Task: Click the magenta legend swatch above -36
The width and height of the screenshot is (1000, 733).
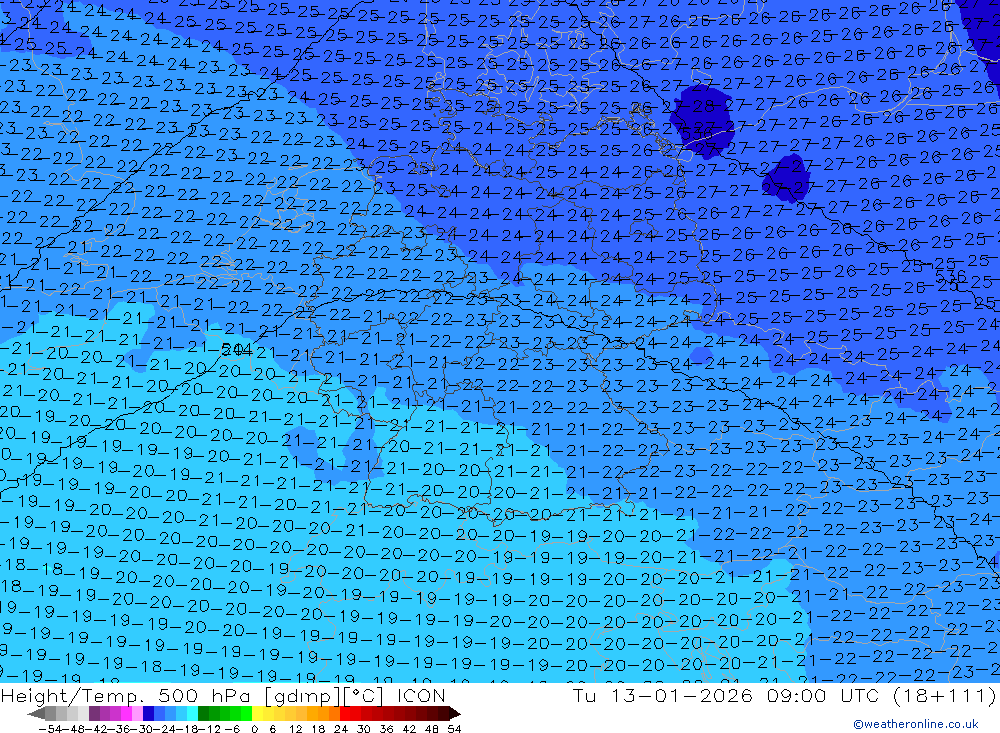Action: 126,713
